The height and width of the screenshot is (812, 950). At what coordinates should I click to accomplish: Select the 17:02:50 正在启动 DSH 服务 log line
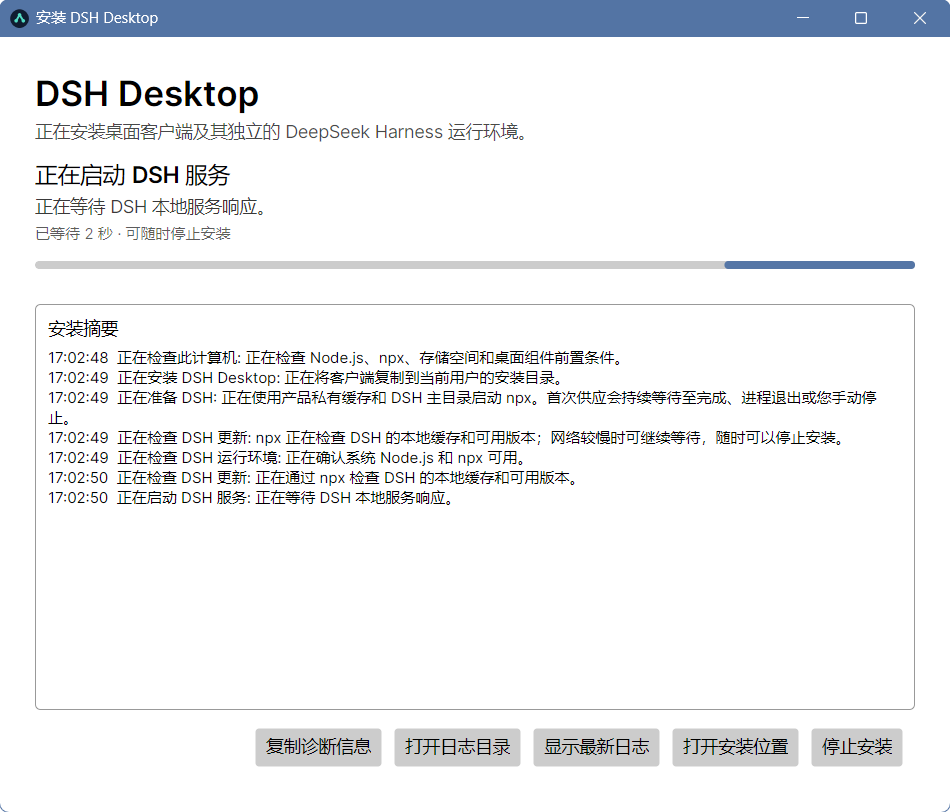click(x=251, y=498)
